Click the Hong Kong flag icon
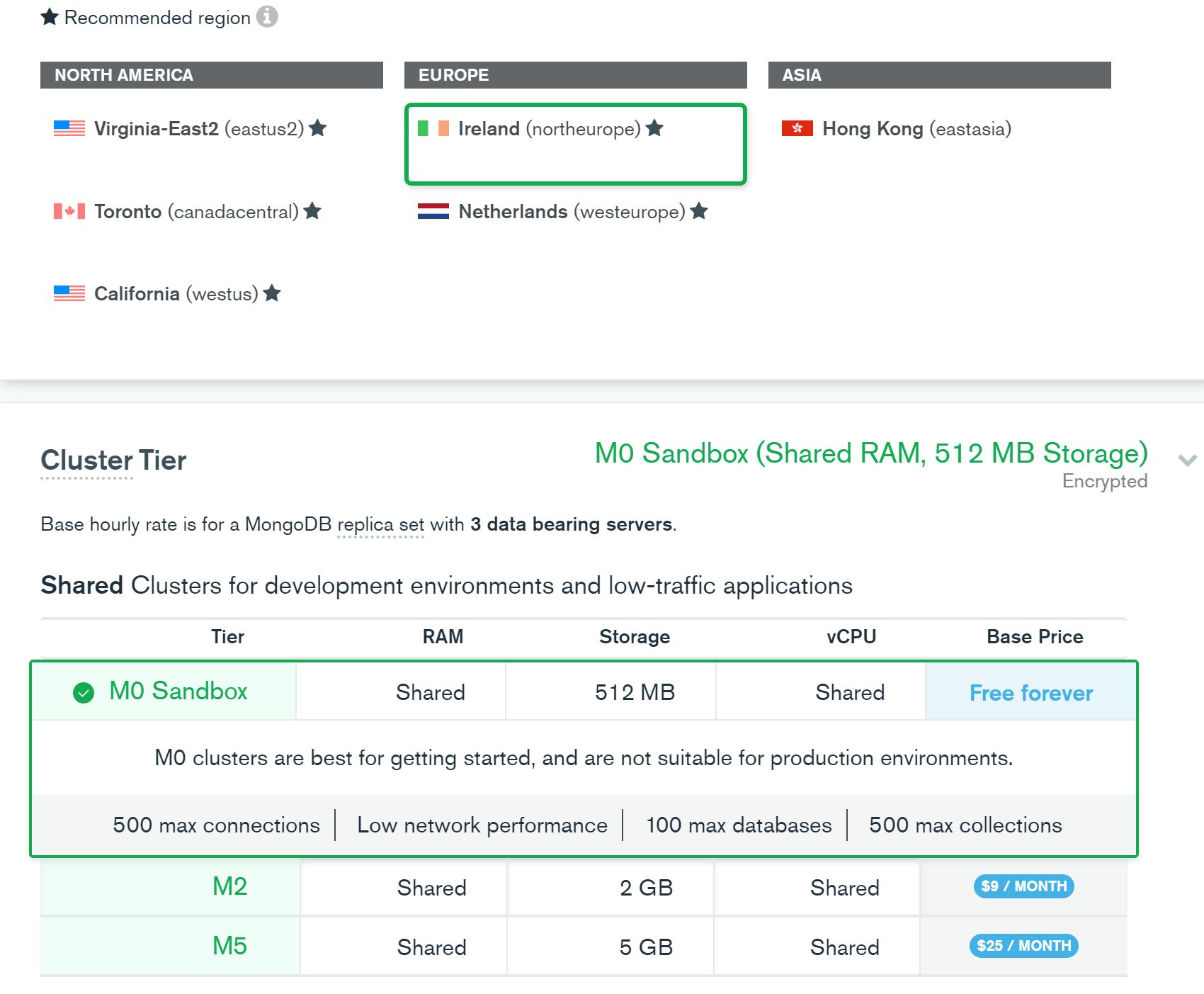Viewport: 1204px width, 994px height. (797, 128)
